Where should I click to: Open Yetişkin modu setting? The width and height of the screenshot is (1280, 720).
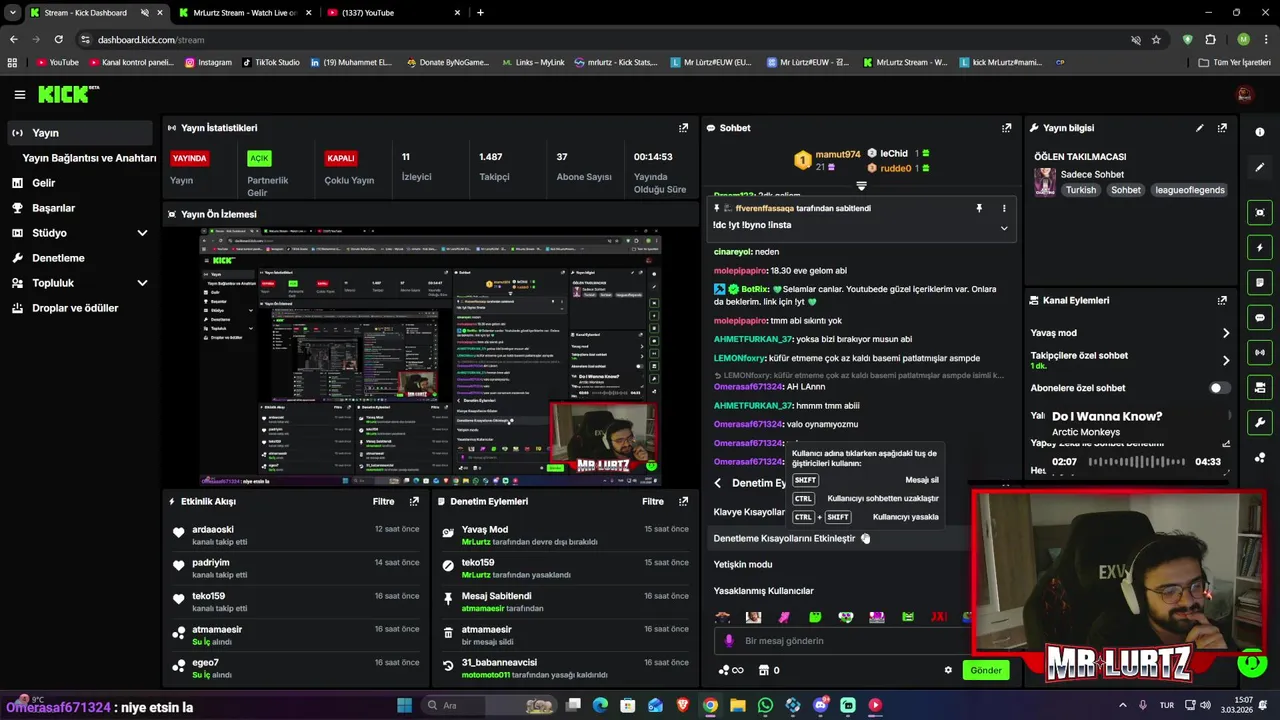[x=743, y=565]
